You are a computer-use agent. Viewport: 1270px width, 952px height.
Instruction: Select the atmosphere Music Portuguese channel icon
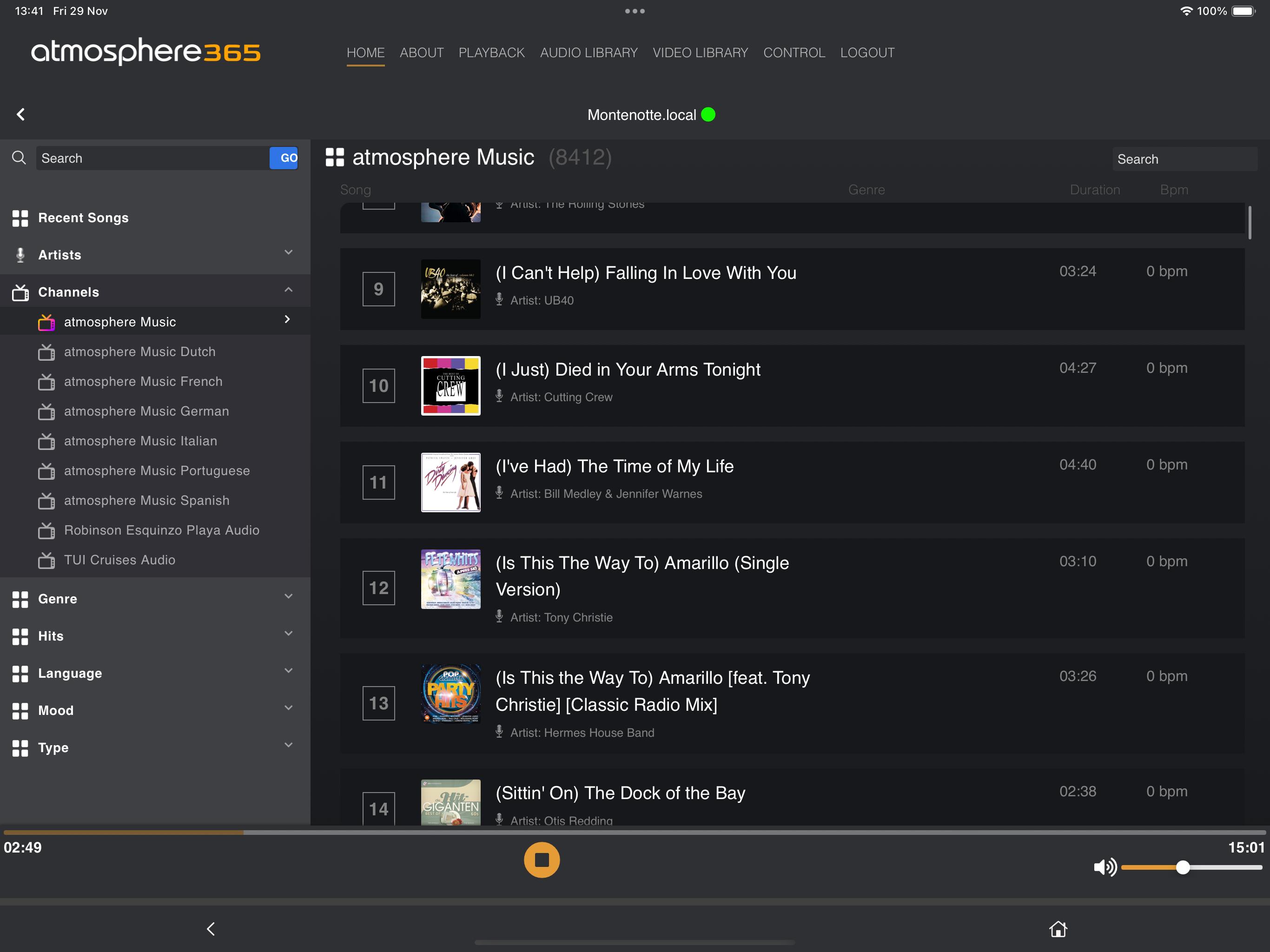click(x=46, y=471)
